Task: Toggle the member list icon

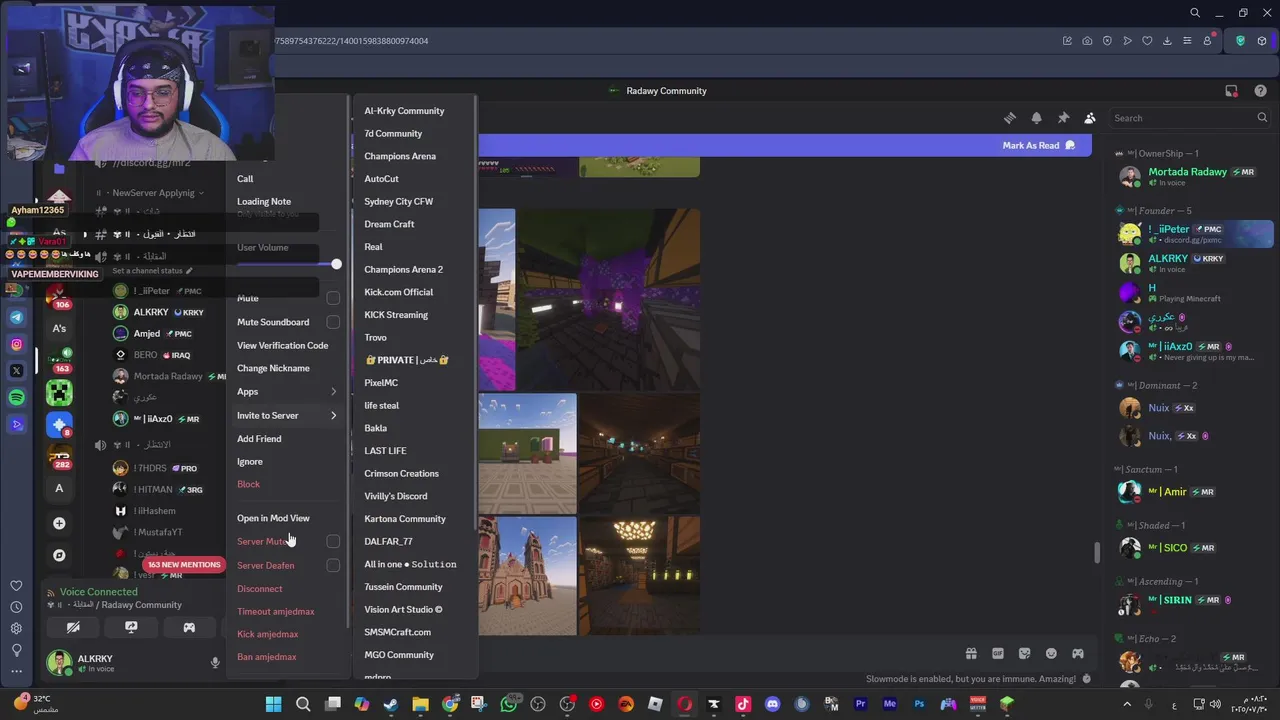Action: click(1090, 118)
